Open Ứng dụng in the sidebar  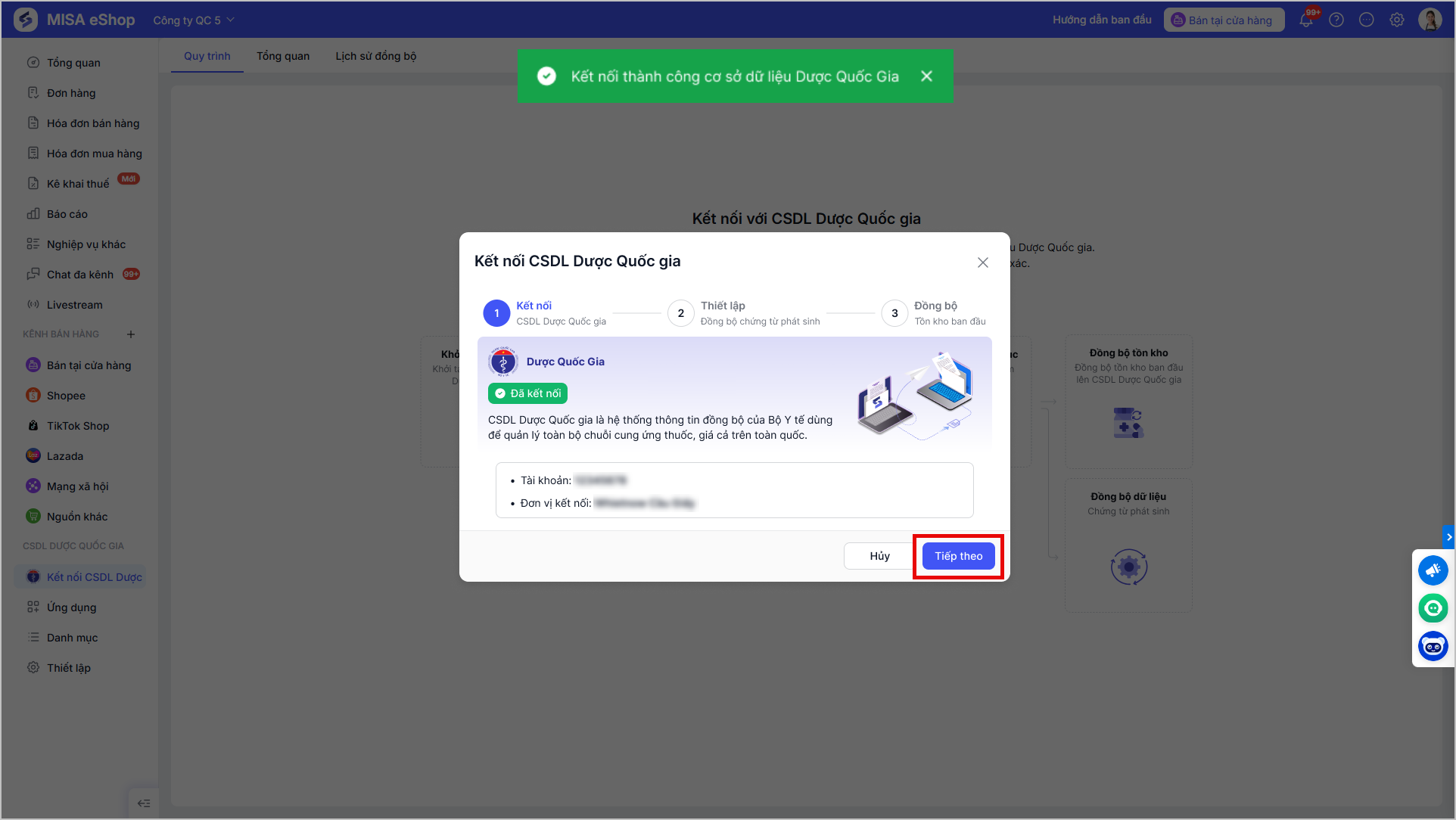[x=71, y=607]
